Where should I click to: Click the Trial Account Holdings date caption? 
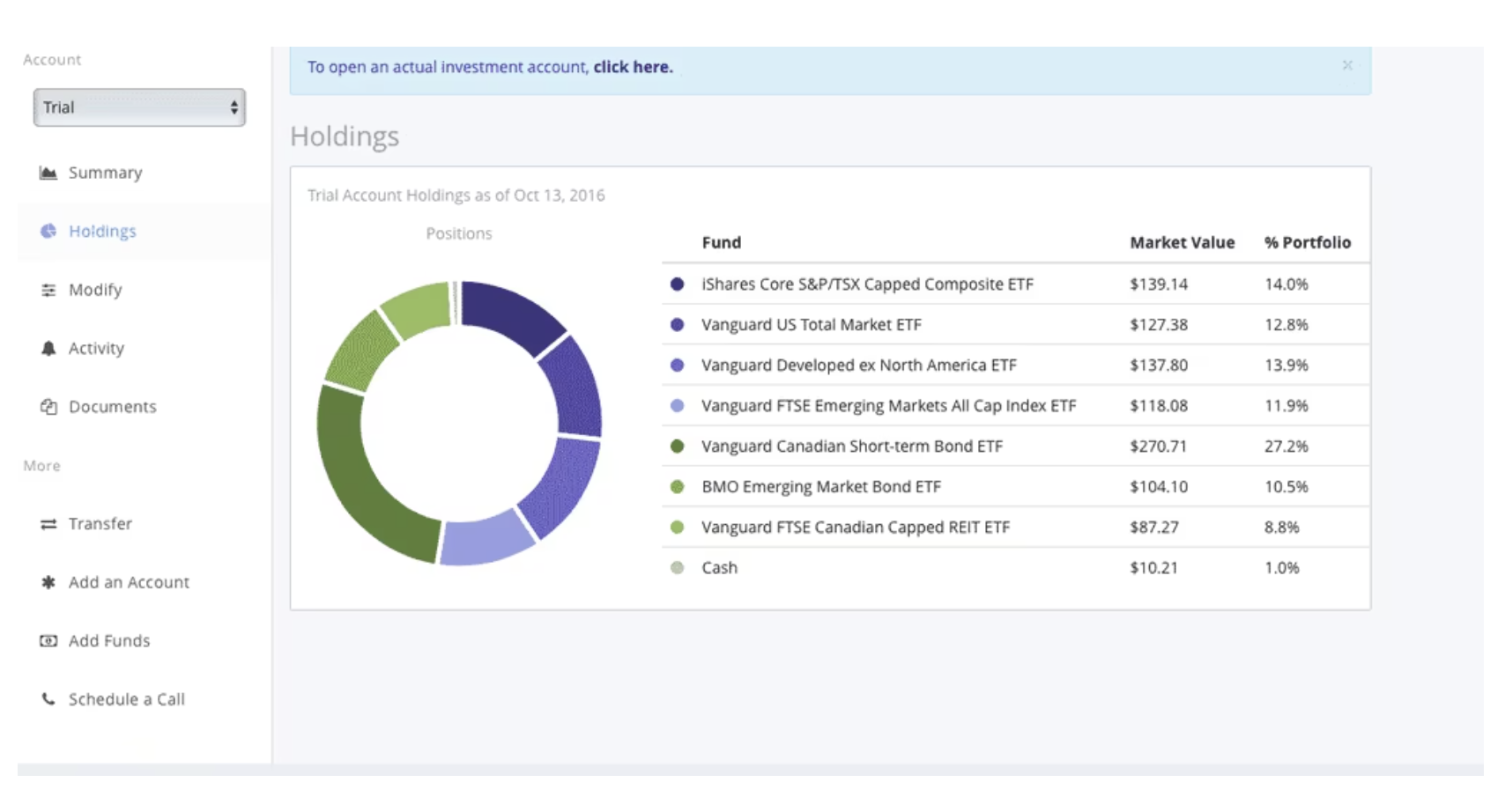point(456,196)
